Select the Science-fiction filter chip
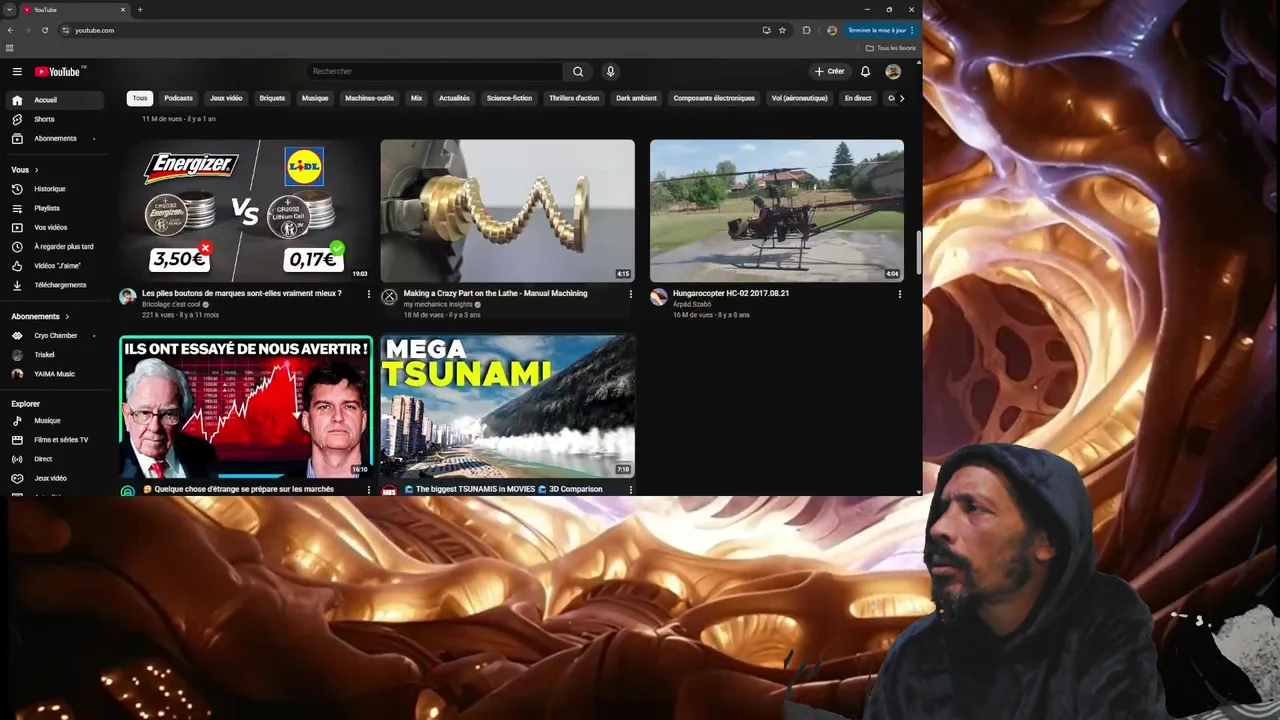The height and width of the screenshot is (720, 1280). pyautogui.click(x=509, y=98)
